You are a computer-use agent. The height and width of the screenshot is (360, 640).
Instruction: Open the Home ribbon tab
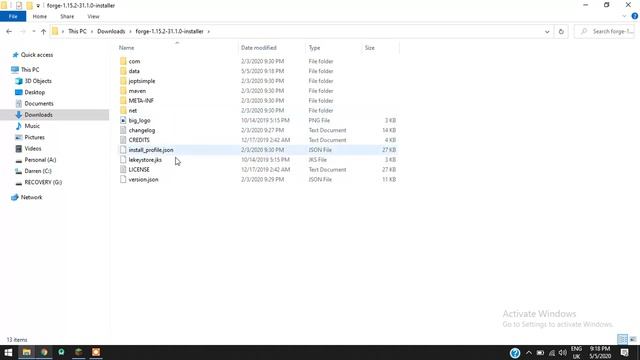click(40, 16)
